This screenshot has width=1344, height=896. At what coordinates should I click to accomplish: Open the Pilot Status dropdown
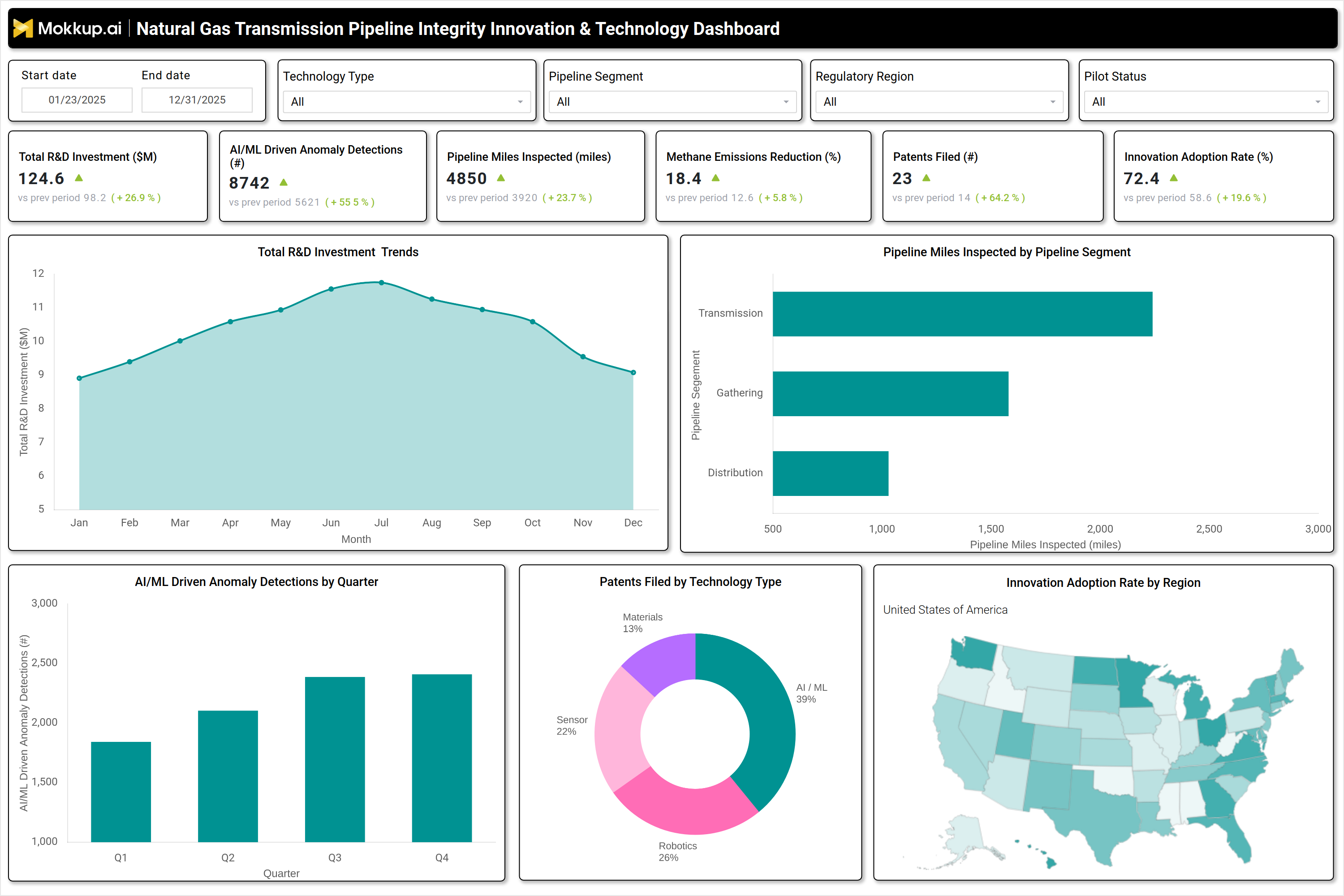1206,102
